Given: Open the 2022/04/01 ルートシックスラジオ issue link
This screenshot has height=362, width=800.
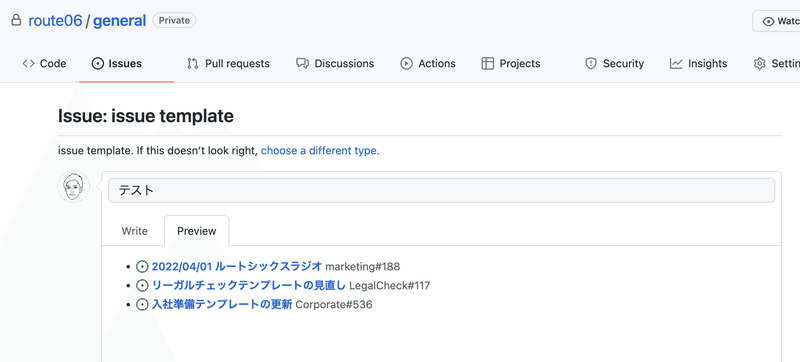Looking at the screenshot, I should point(237,266).
